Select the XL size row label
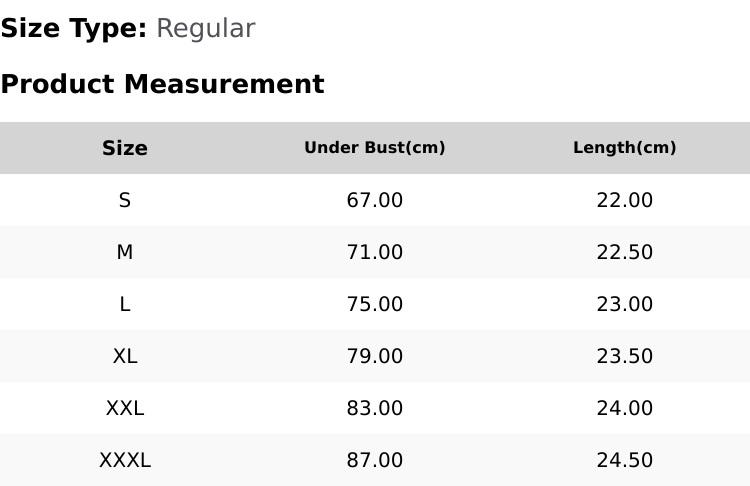The height and width of the screenshot is (486, 750). (125, 356)
